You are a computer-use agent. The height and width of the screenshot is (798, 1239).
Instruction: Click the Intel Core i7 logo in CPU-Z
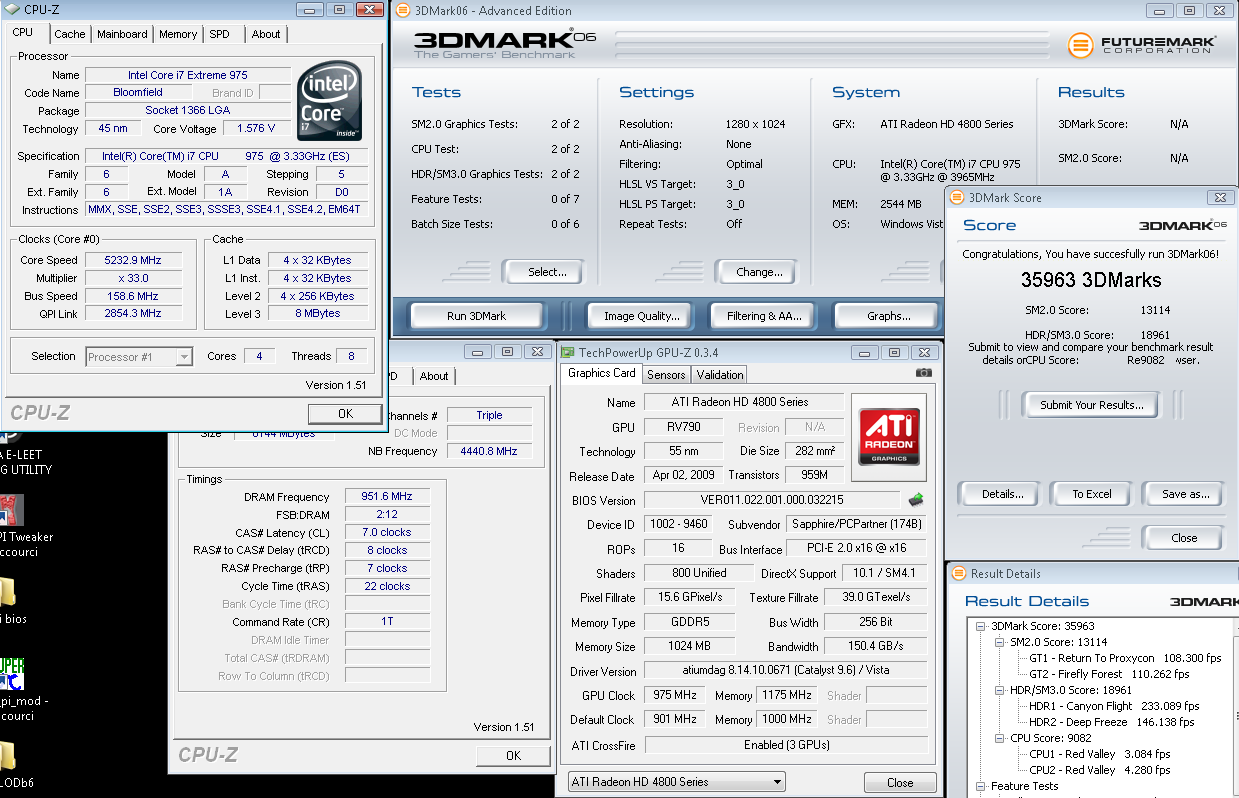point(330,101)
